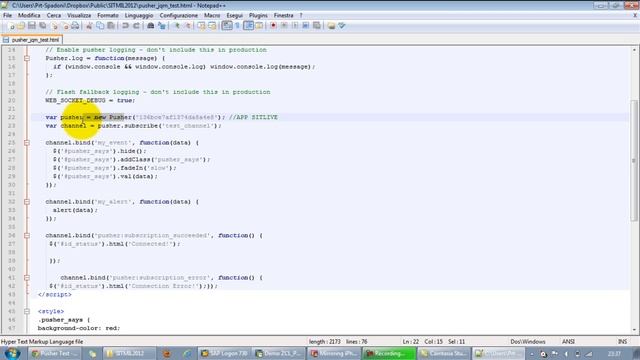Click the Copy toolbar icon
The image size is (640, 360).
tap(100, 26)
